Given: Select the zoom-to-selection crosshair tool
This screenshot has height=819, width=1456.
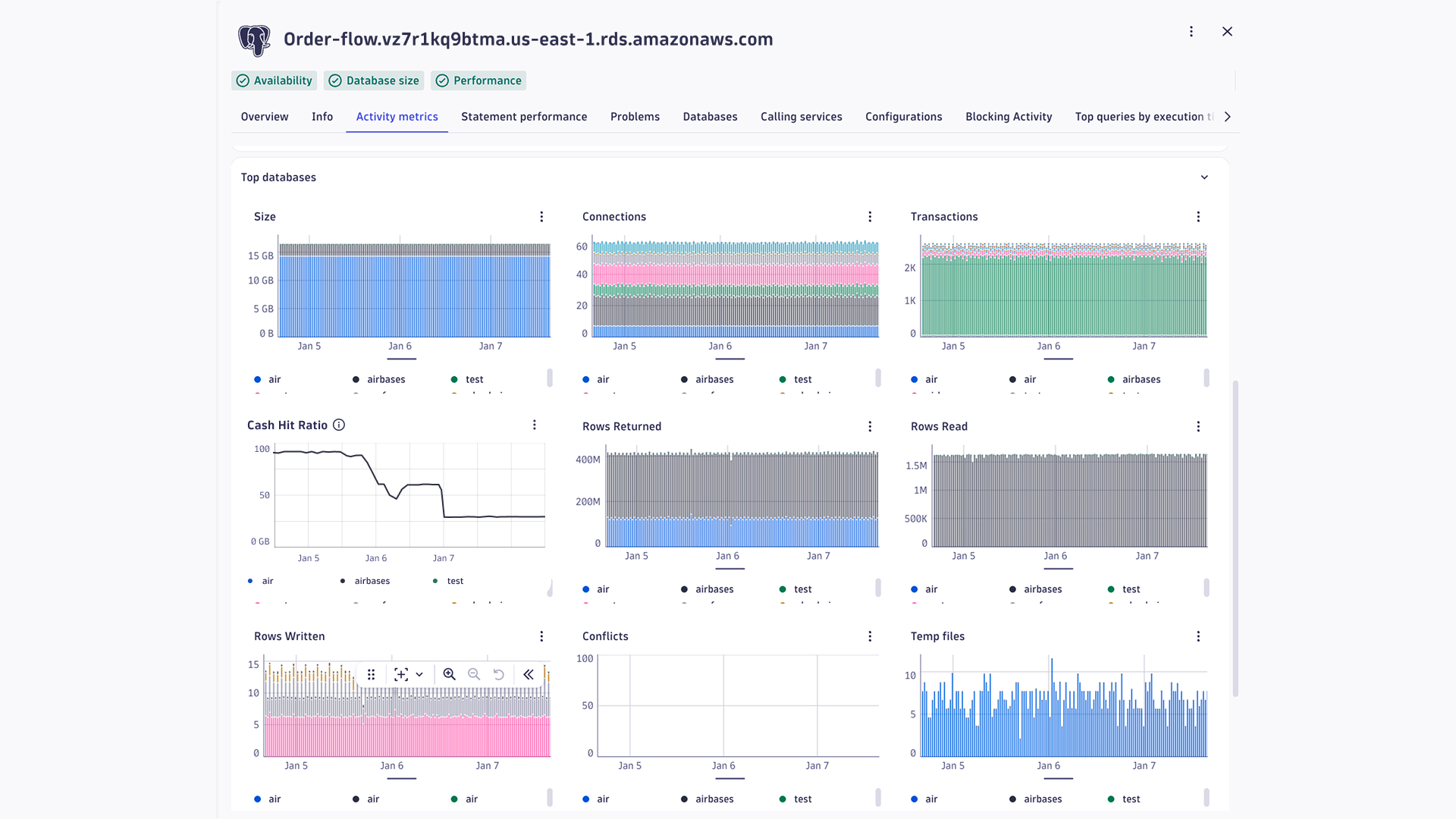Looking at the screenshot, I should 401,674.
